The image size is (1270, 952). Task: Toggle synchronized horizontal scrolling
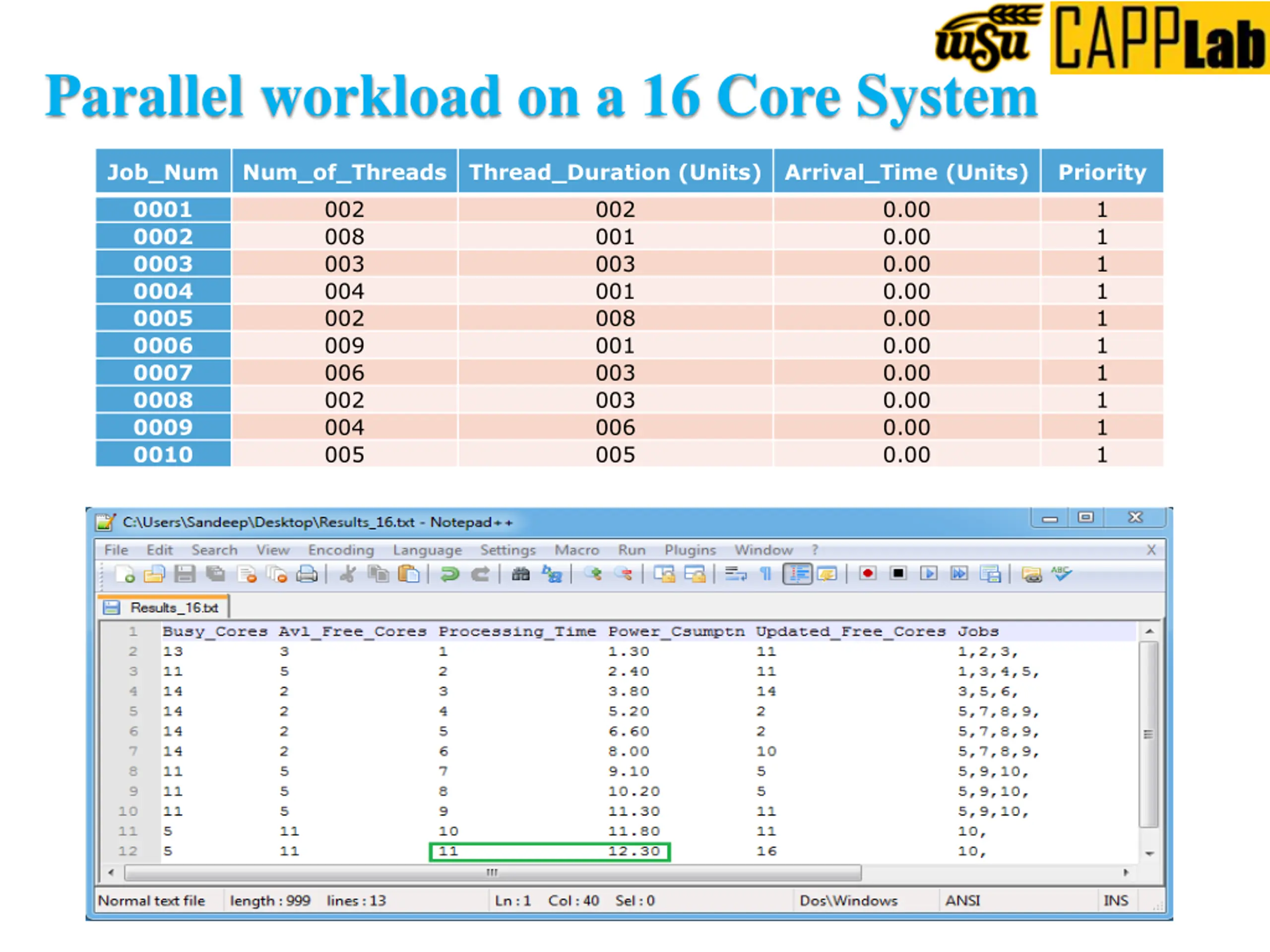(695, 574)
